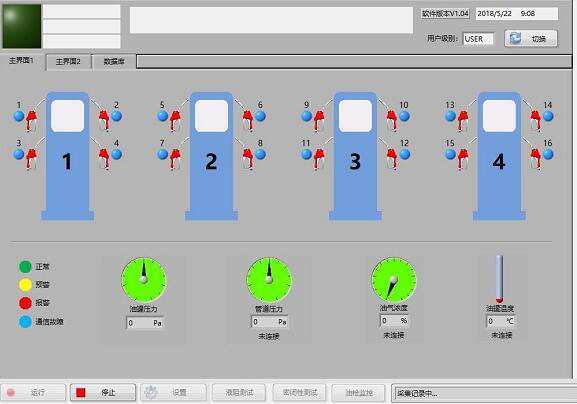Click the 停止 stop button
Viewport: 577px width, 404px height.
tap(103, 393)
